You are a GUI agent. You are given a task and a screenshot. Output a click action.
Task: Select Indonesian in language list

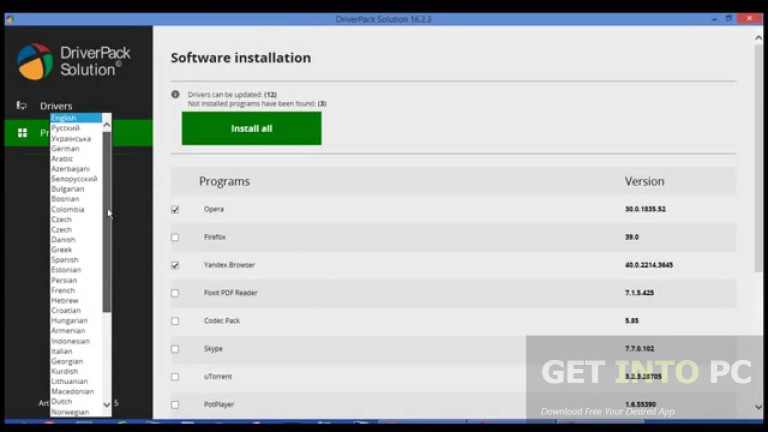point(71,341)
